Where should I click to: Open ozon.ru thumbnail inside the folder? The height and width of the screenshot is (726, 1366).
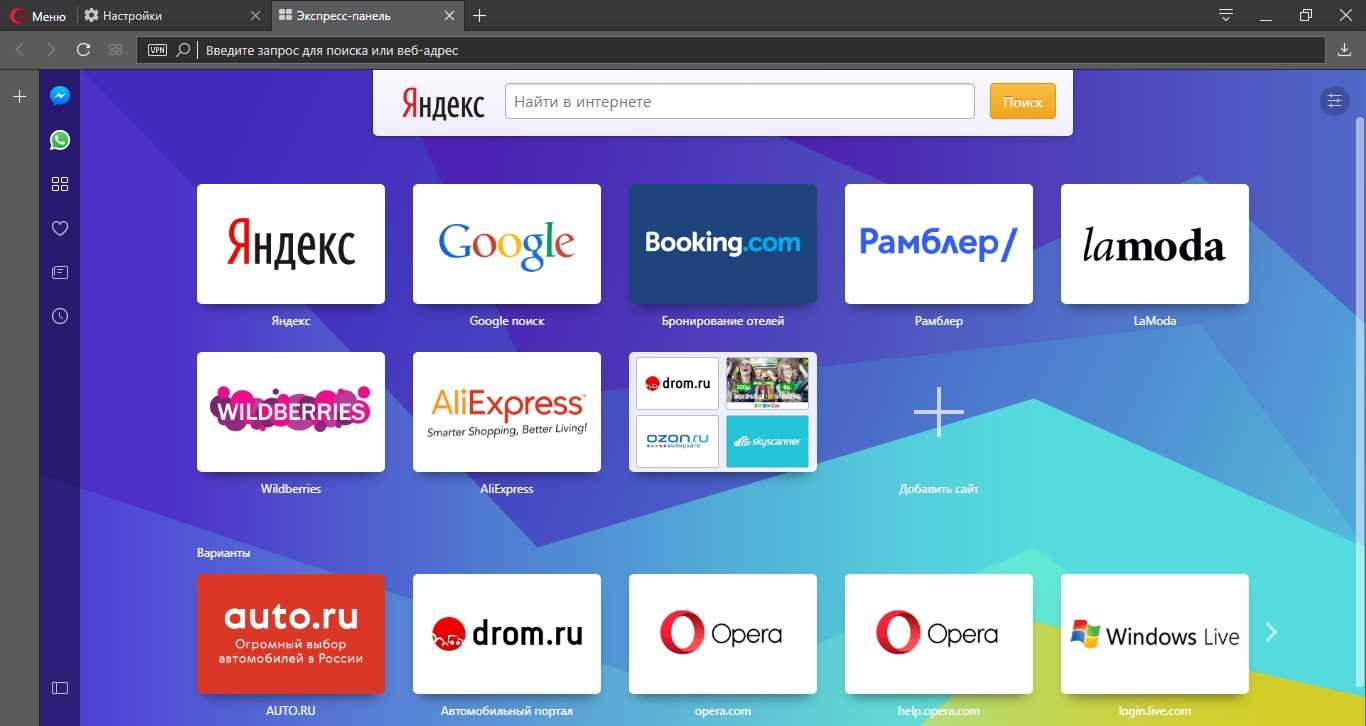pyautogui.click(x=677, y=441)
